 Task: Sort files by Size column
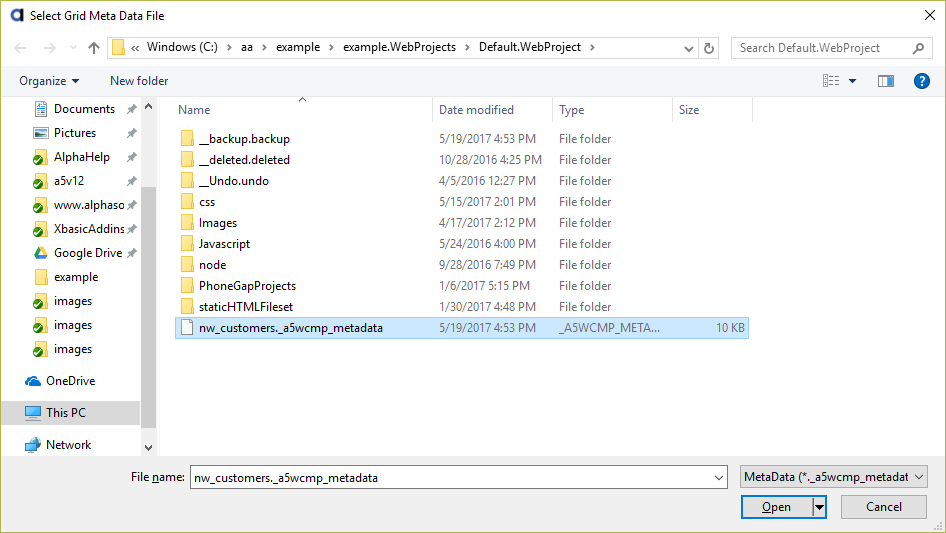coord(689,110)
